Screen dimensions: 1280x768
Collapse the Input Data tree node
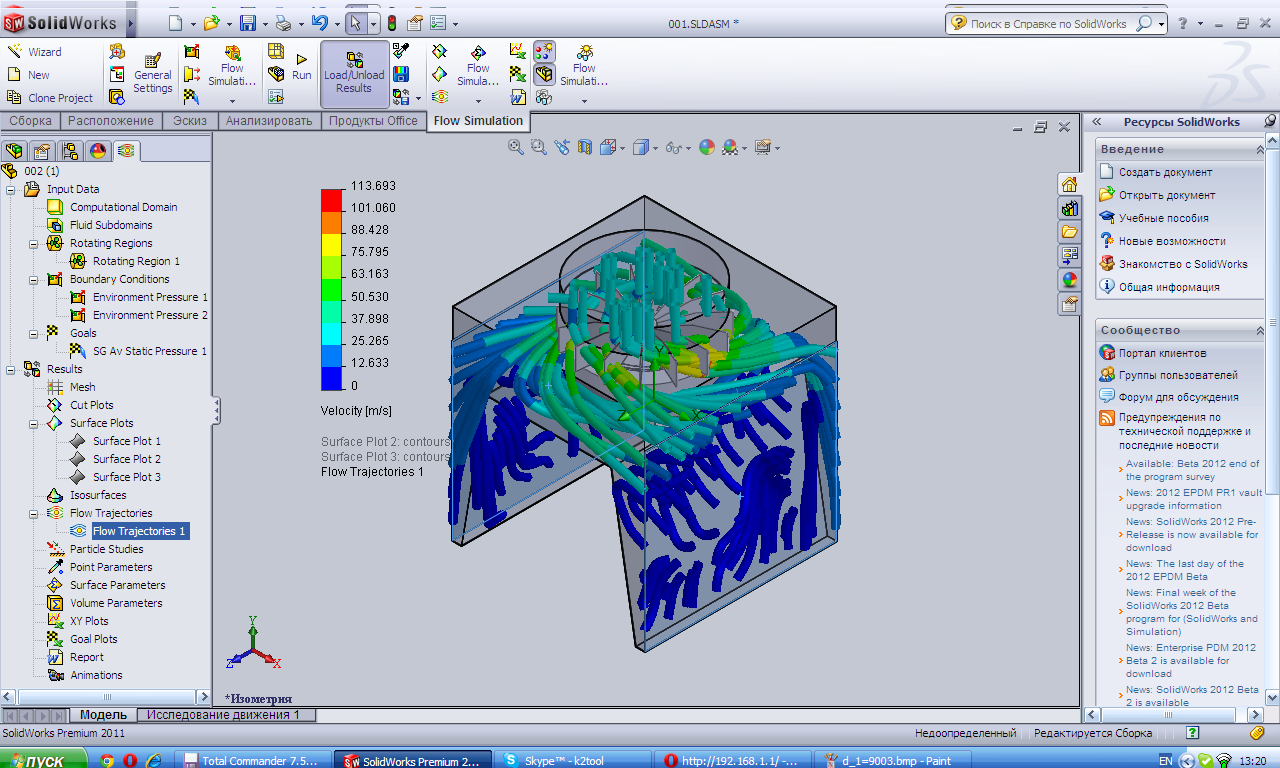11,189
